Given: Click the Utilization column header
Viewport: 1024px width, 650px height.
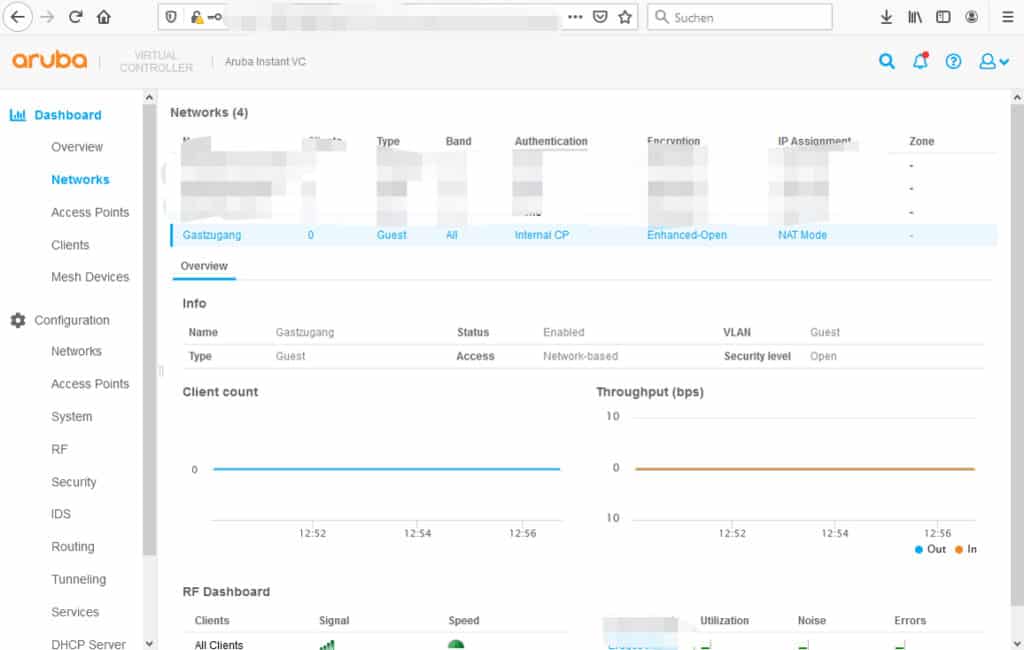Looking at the screenshot, I should pyautogui.click(x=724, y=621).
